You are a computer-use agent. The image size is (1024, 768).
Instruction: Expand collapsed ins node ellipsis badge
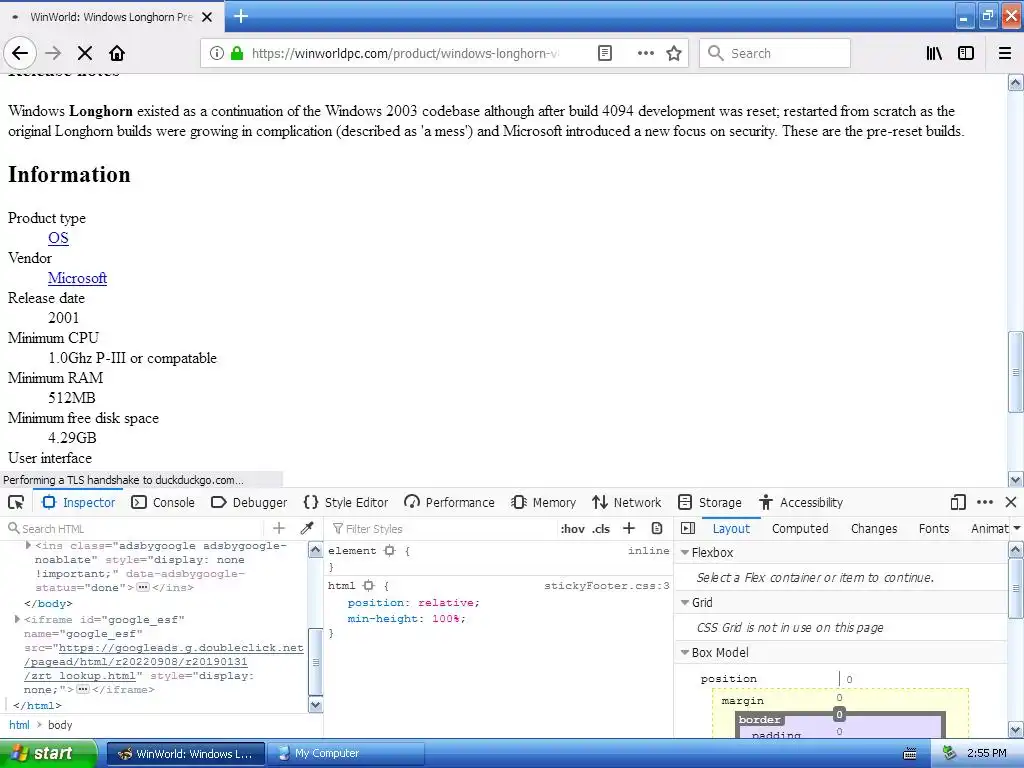(143, 587)
